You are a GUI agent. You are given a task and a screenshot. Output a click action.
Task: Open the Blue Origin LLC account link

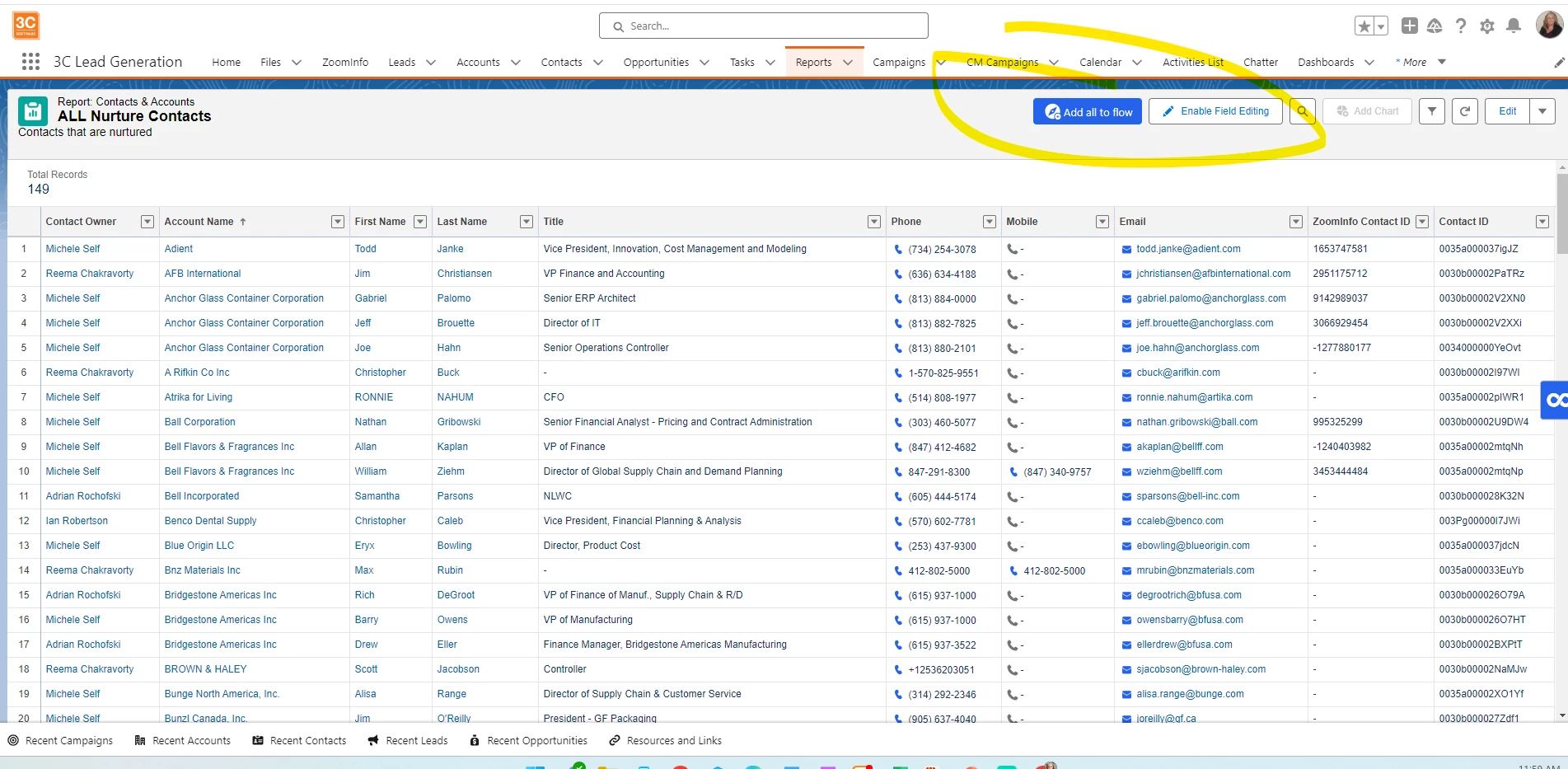(x=199, y=546)
